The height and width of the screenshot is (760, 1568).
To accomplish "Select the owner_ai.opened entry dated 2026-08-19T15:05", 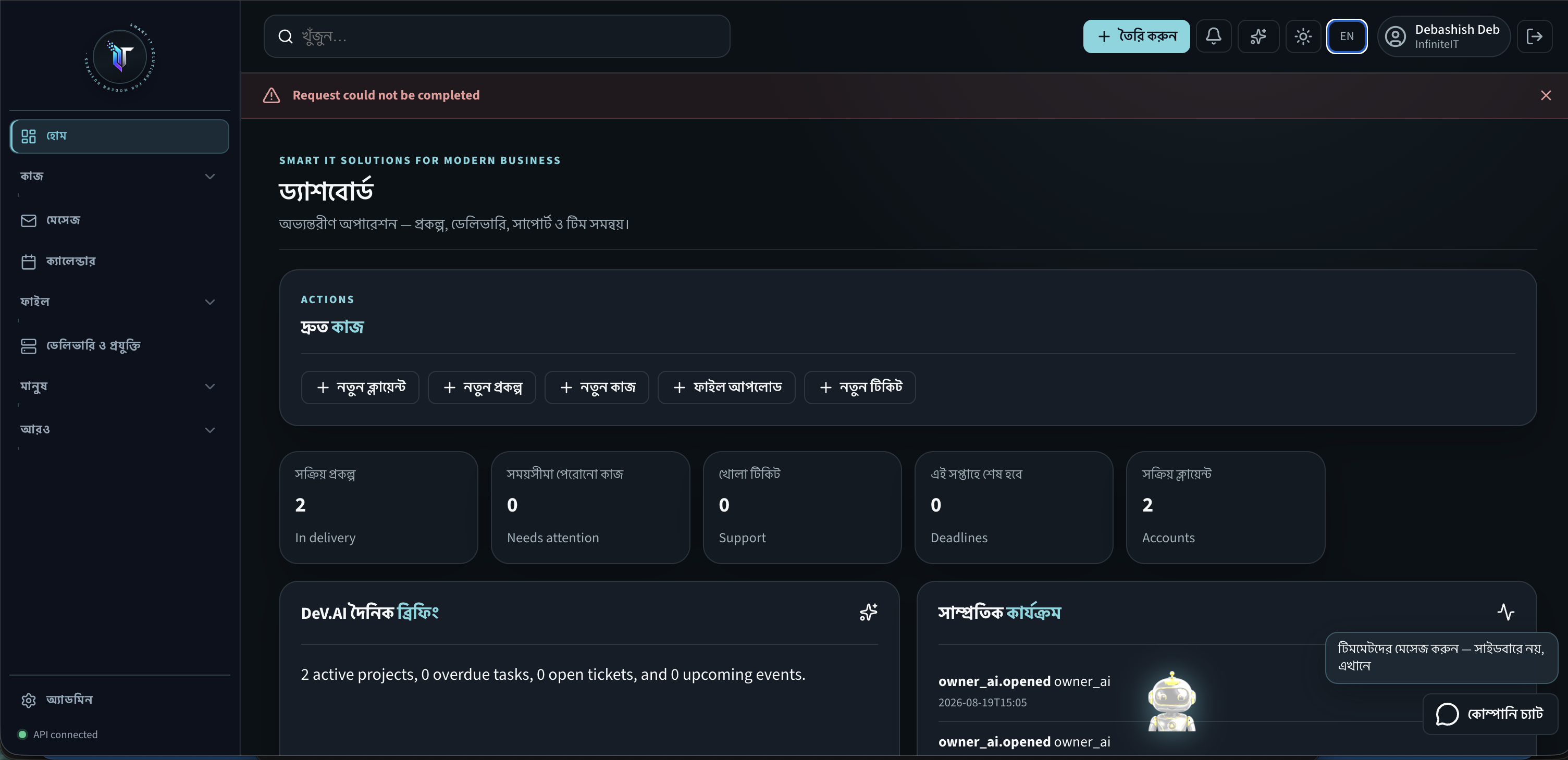I will point(1024,691).
